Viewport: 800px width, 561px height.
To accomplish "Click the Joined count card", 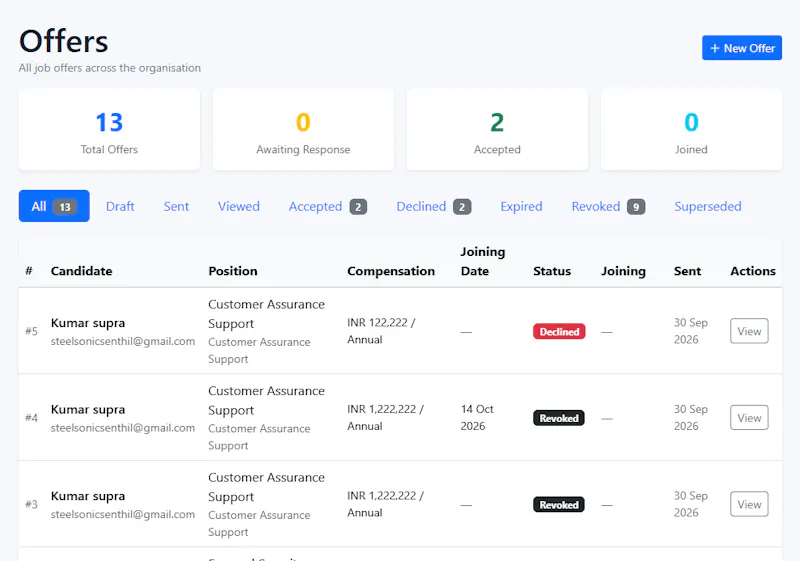I will tap(691, 130).
